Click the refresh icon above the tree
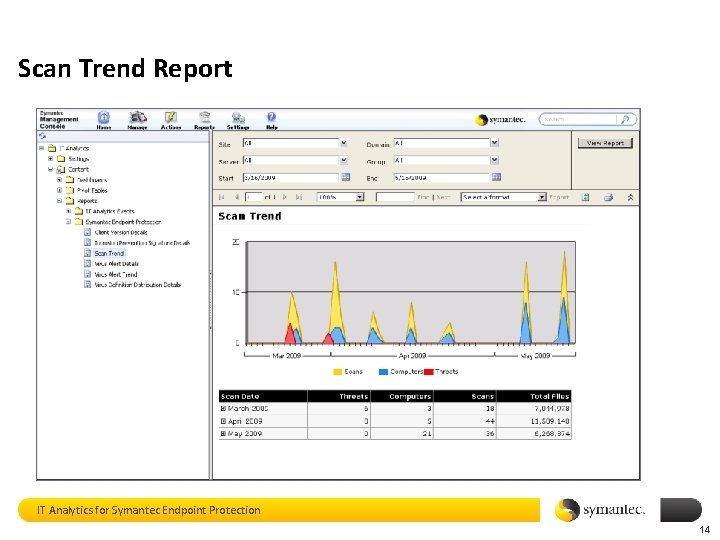Screen dimensions: 720x540 point(43,136)
